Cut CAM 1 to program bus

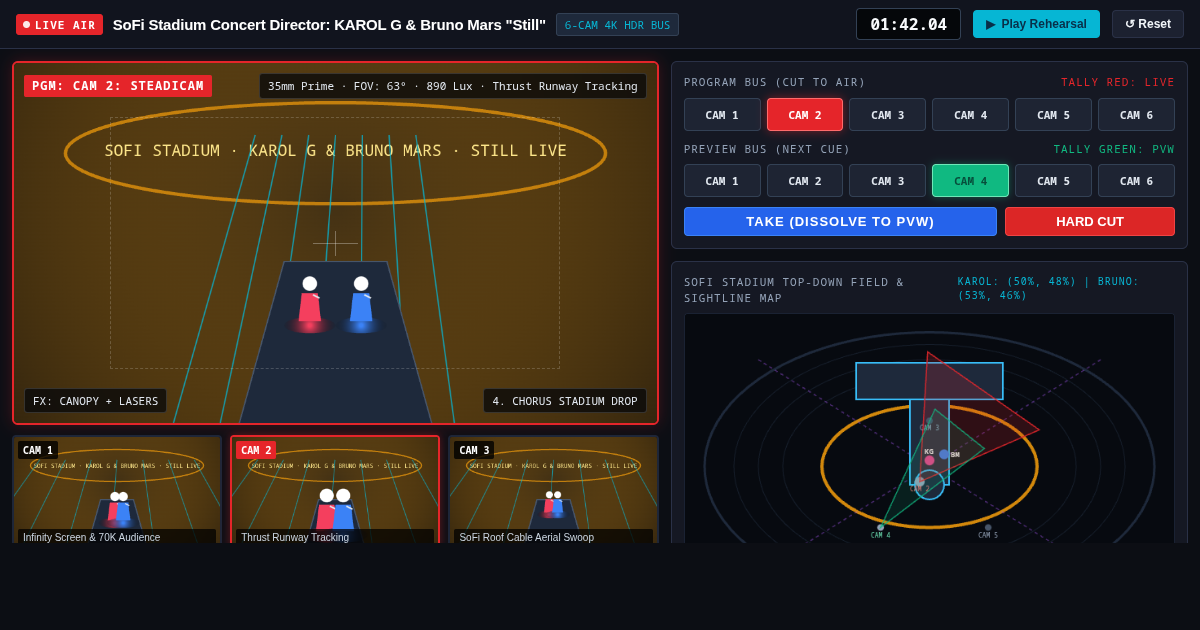click(722, 115)
